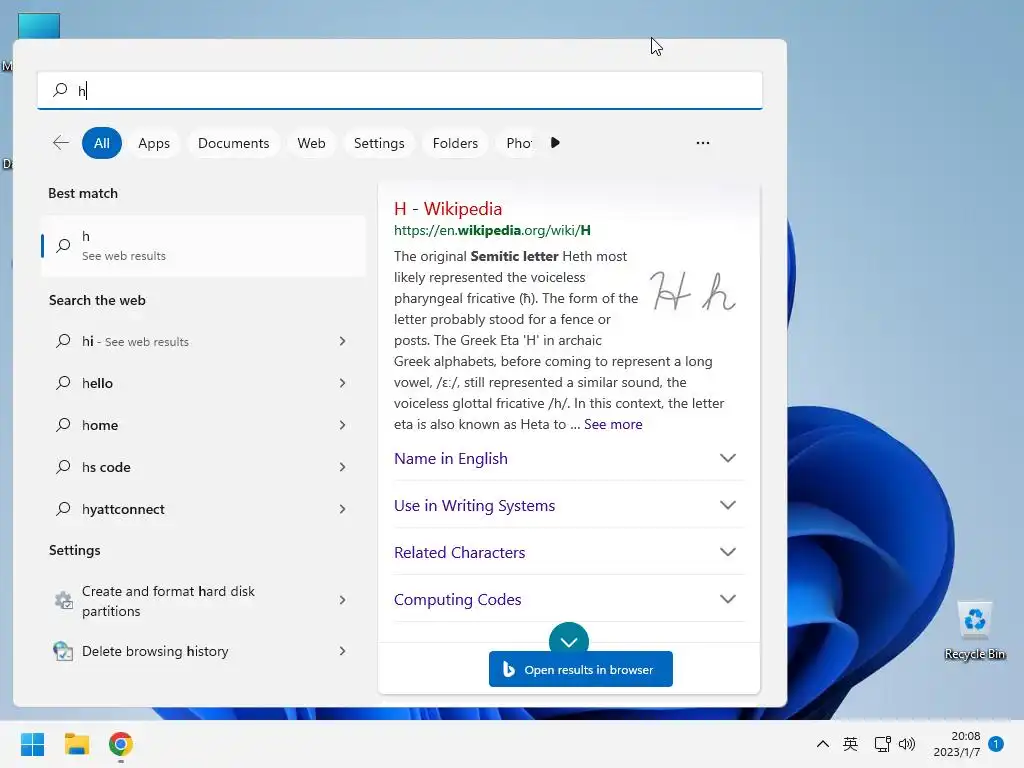Screen dimensions: 1024x768
Task: Choose the hi web search suggestion
Action: pos(203,341)
